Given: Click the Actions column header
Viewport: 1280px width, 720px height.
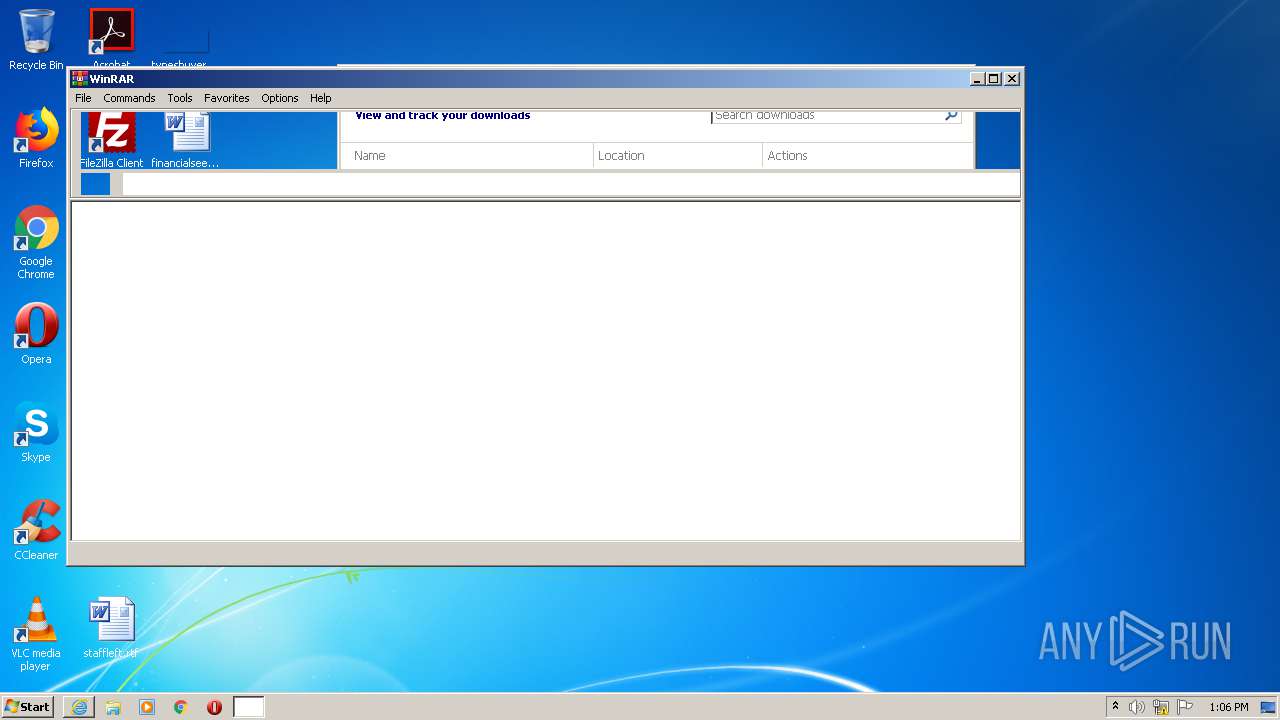Looking at the screenshot, I should 867,156.
